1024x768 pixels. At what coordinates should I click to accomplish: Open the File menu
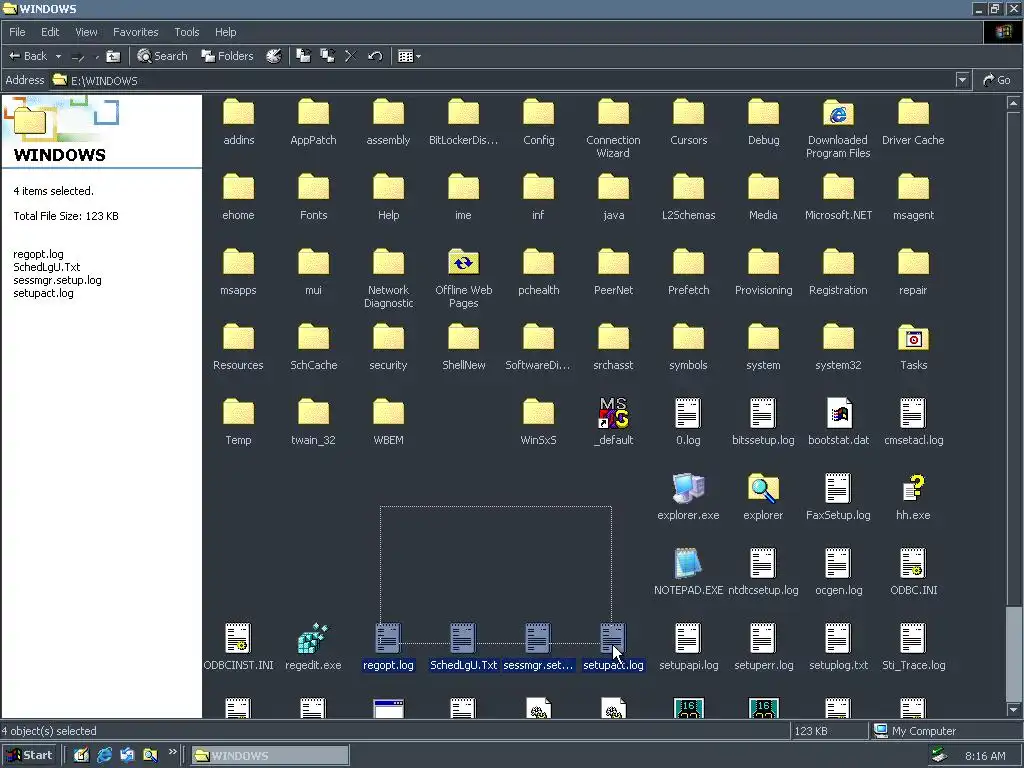(18, 32)
